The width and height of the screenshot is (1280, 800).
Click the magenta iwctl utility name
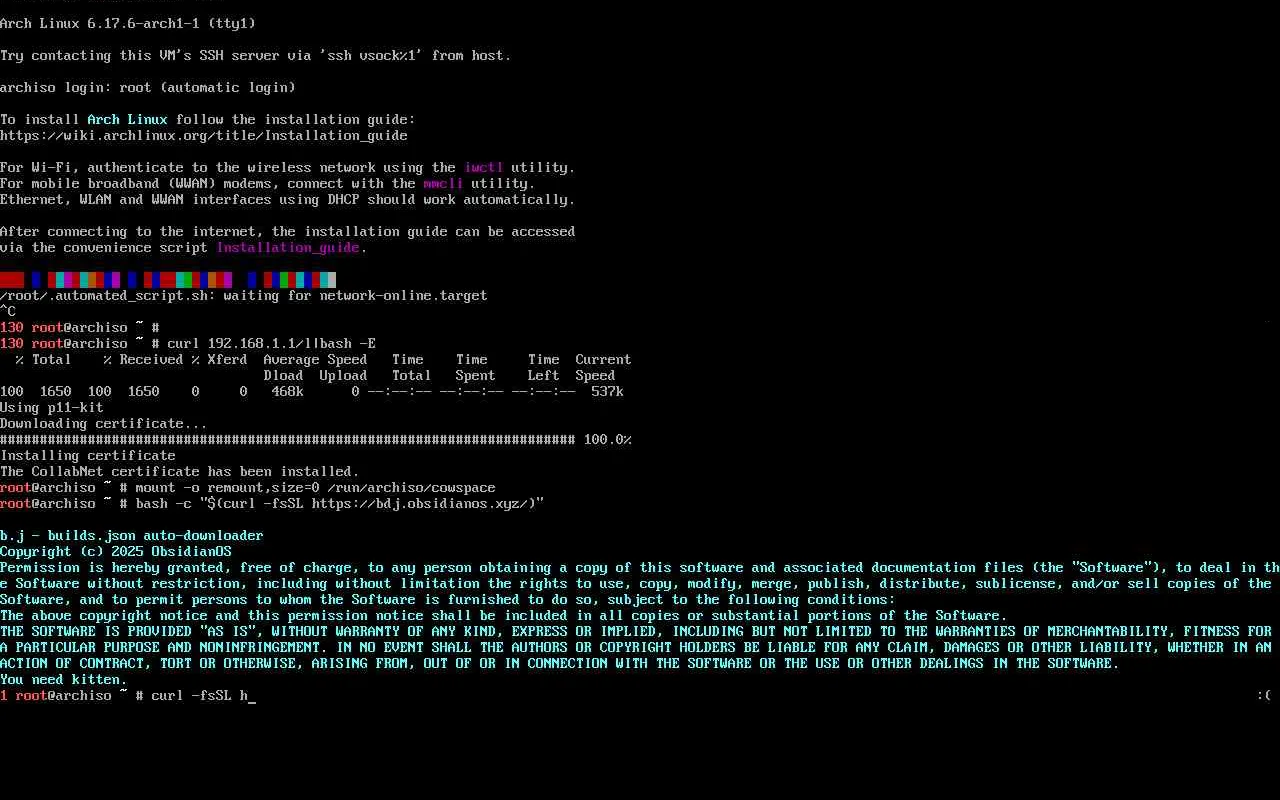484,167
